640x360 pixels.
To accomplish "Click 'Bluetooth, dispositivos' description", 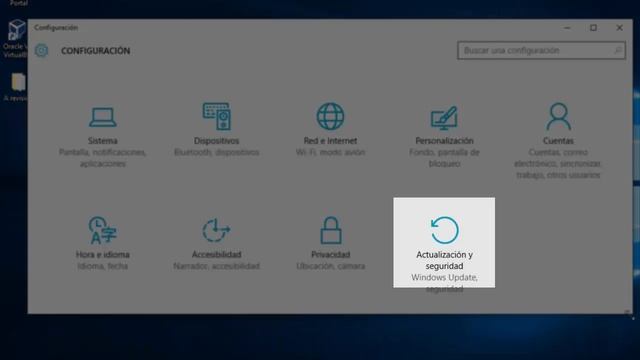I will pyautogui.click(x=216, y=152).
